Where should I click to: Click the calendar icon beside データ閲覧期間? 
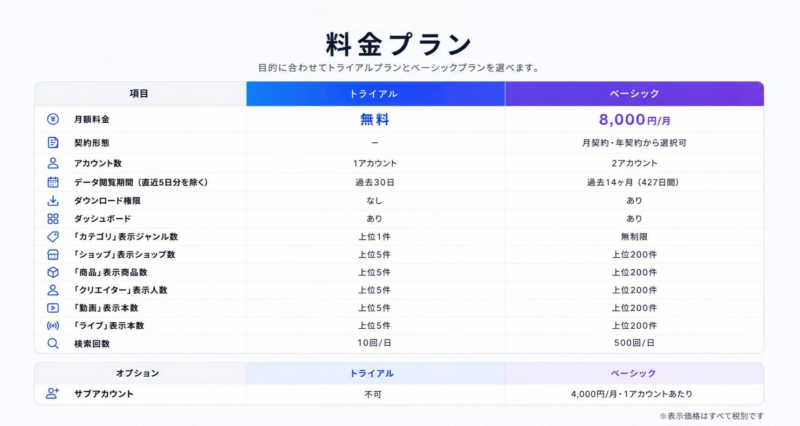tap(53, 182)
